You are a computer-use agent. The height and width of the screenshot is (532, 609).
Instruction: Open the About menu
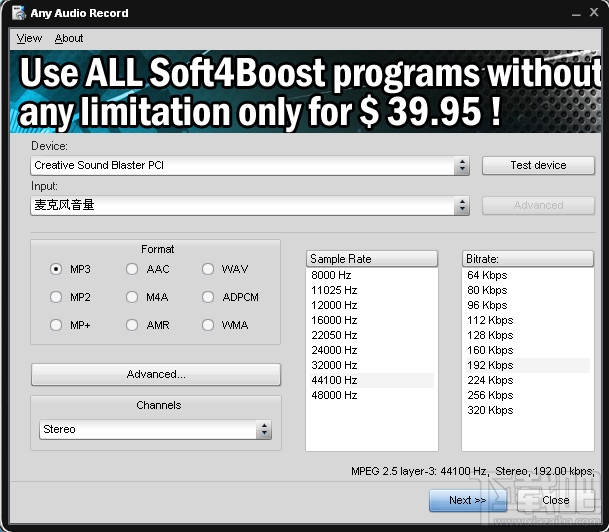(69, 38)
